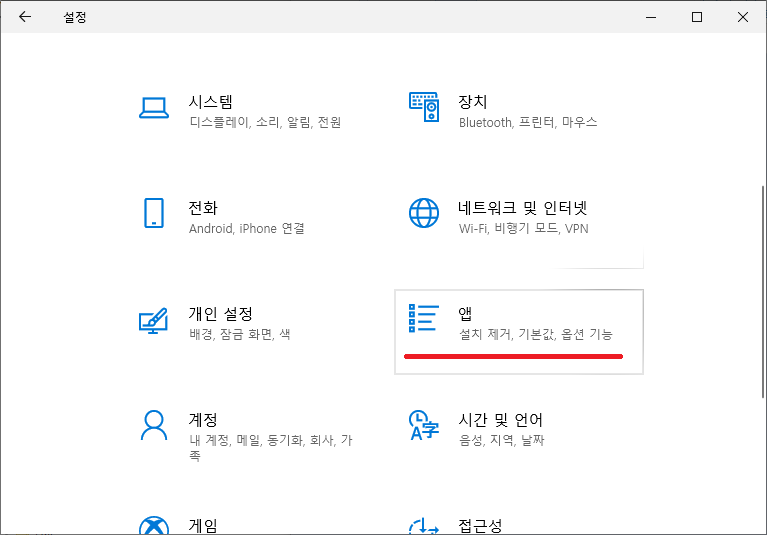Click the vertical scrollbar thumb
The image size is (767, 535).
click(x=763, y=292)
